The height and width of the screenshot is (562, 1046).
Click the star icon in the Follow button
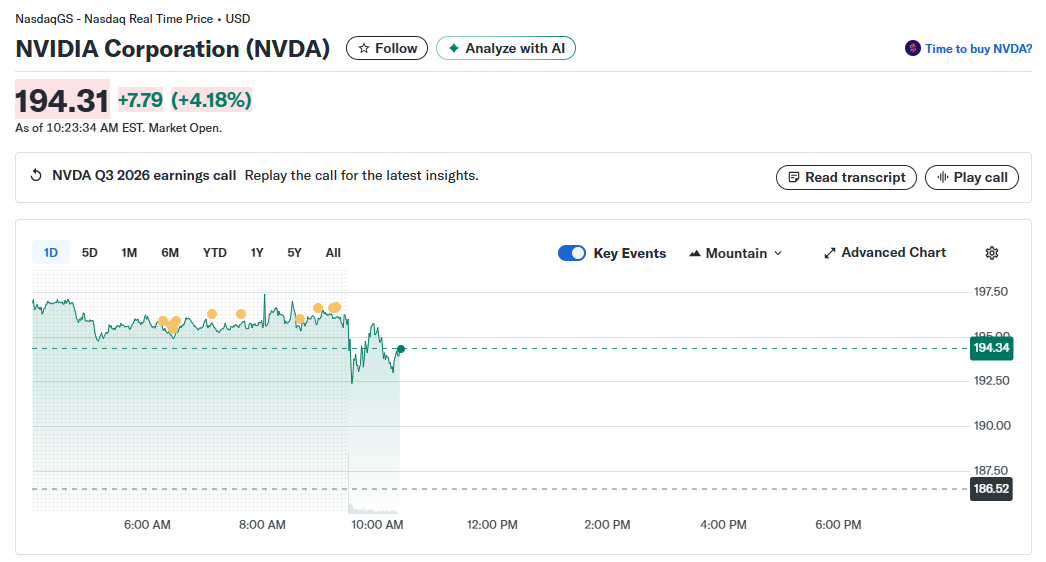[x=364, y=48]
